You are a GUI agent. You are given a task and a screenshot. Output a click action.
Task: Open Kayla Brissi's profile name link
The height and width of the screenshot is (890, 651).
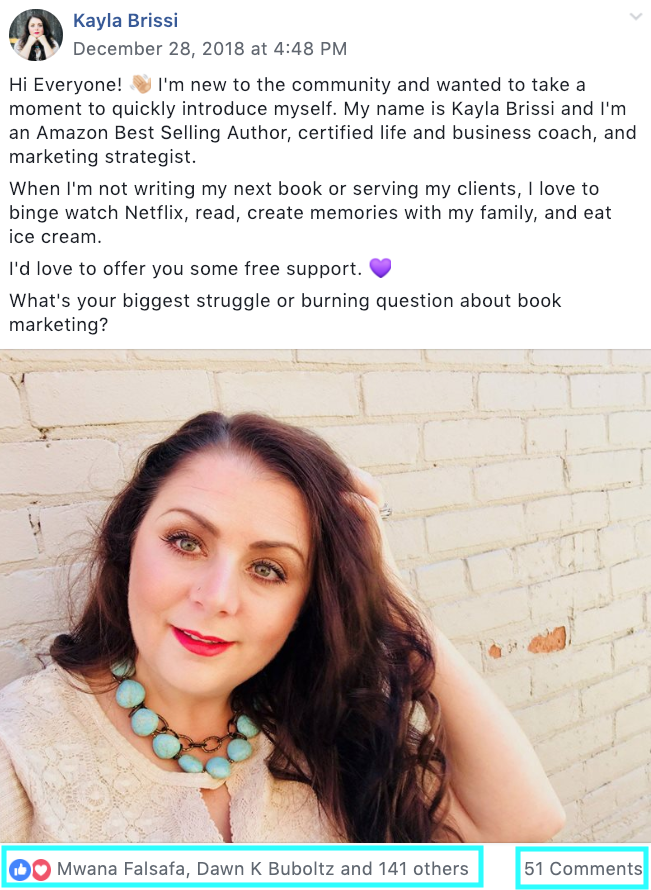(x=125, y=21)
